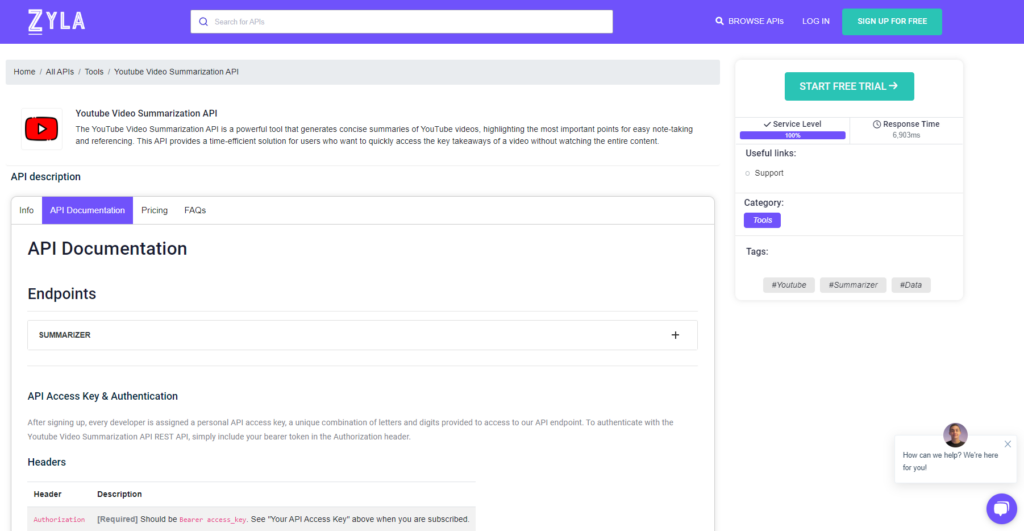Click Sign Up For Free button
This screenshot has height=531, width=1024.
point(891,21)
